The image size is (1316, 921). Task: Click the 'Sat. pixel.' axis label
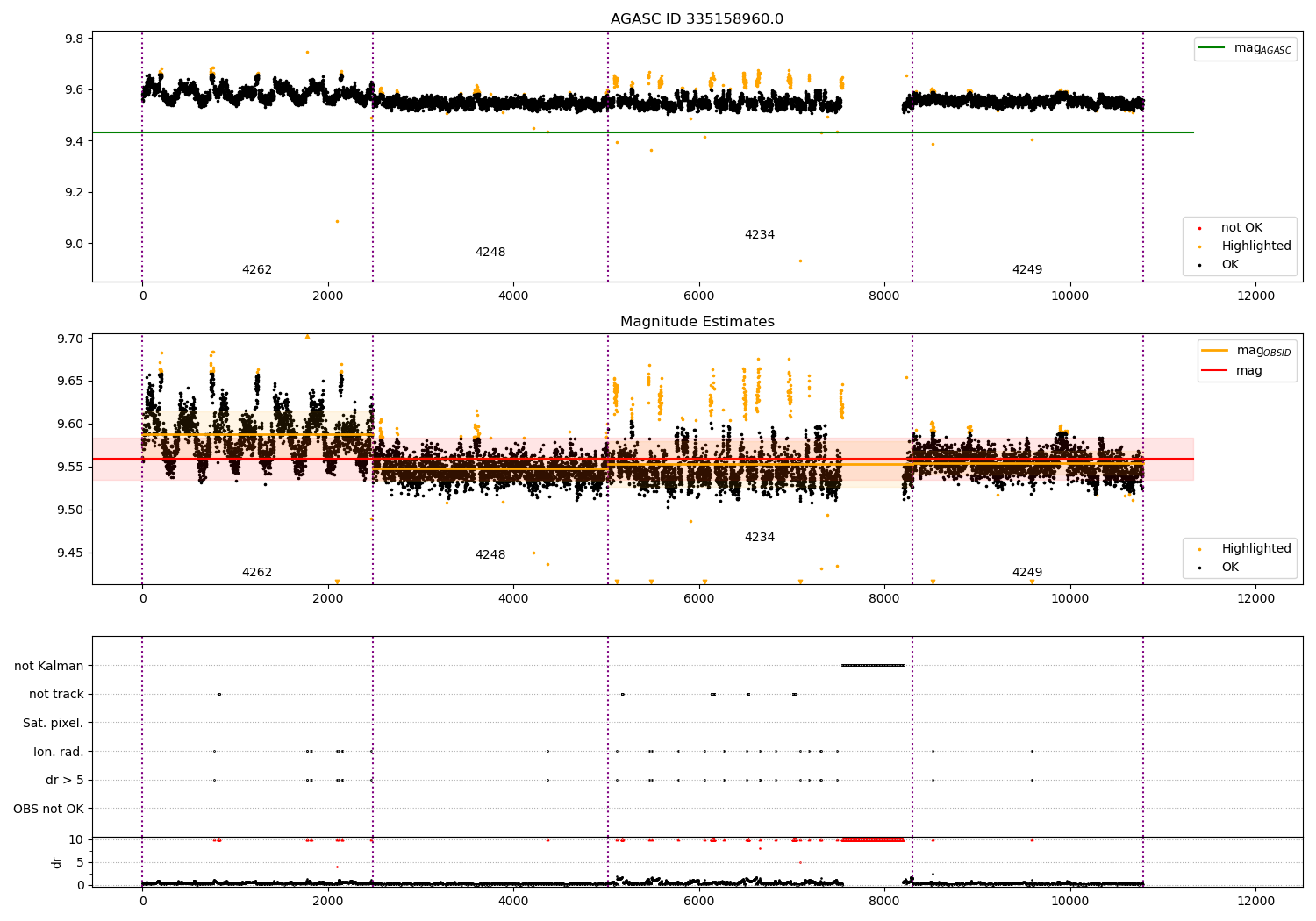(x=54, y=724)
